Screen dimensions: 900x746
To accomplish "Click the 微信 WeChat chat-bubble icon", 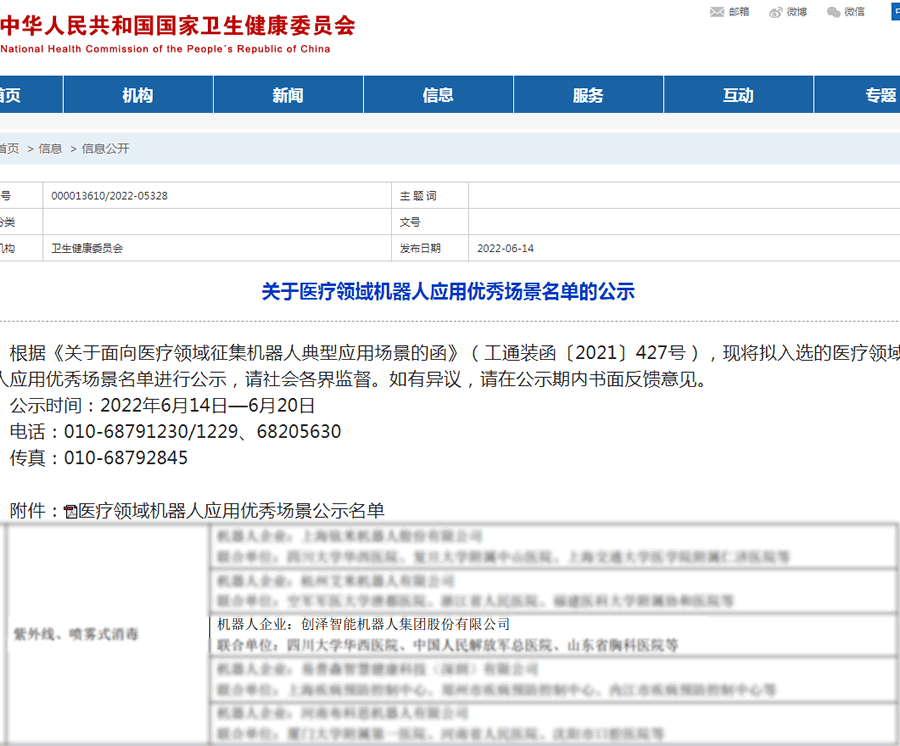I will (834, 12).
